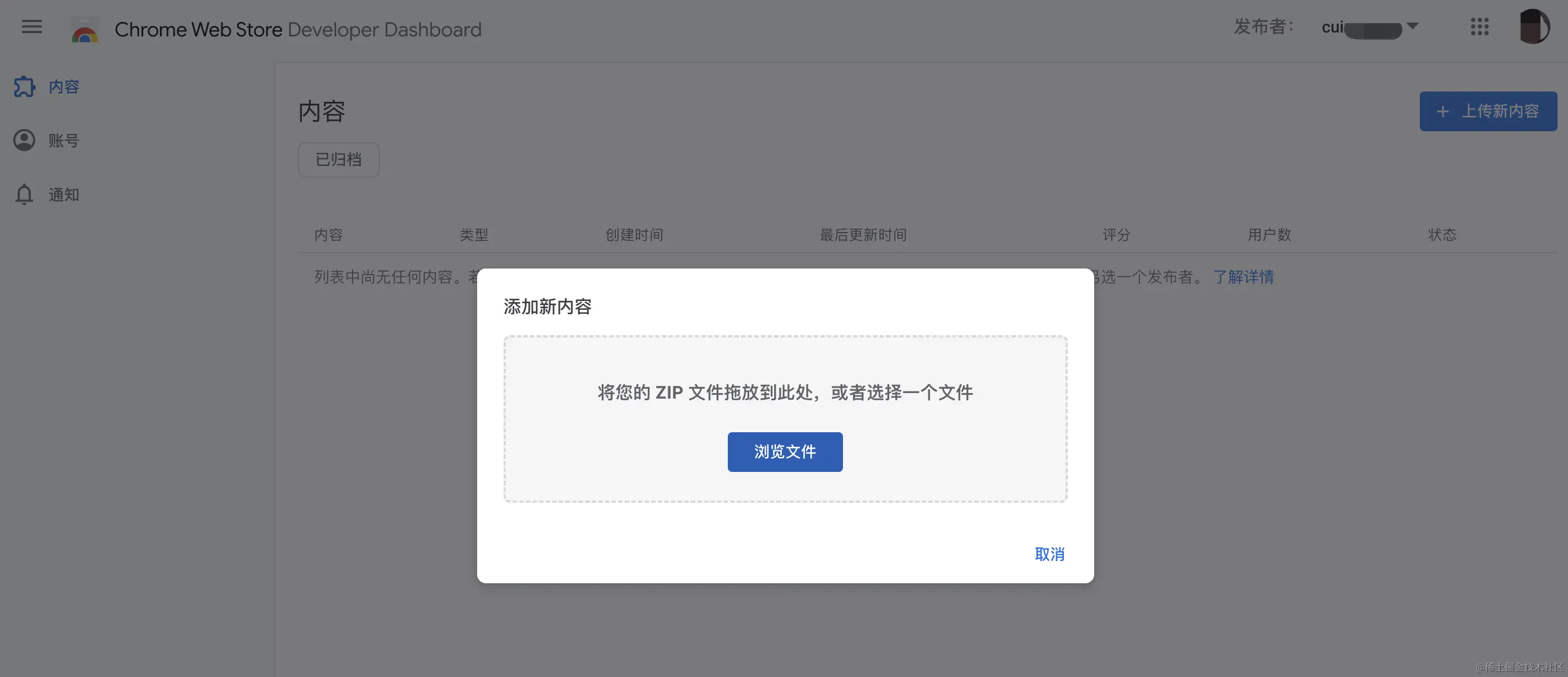Expand the 发布者 publisher dropdown arrow
Viewport: 1568px width, 677px height.
(1413, 26)
